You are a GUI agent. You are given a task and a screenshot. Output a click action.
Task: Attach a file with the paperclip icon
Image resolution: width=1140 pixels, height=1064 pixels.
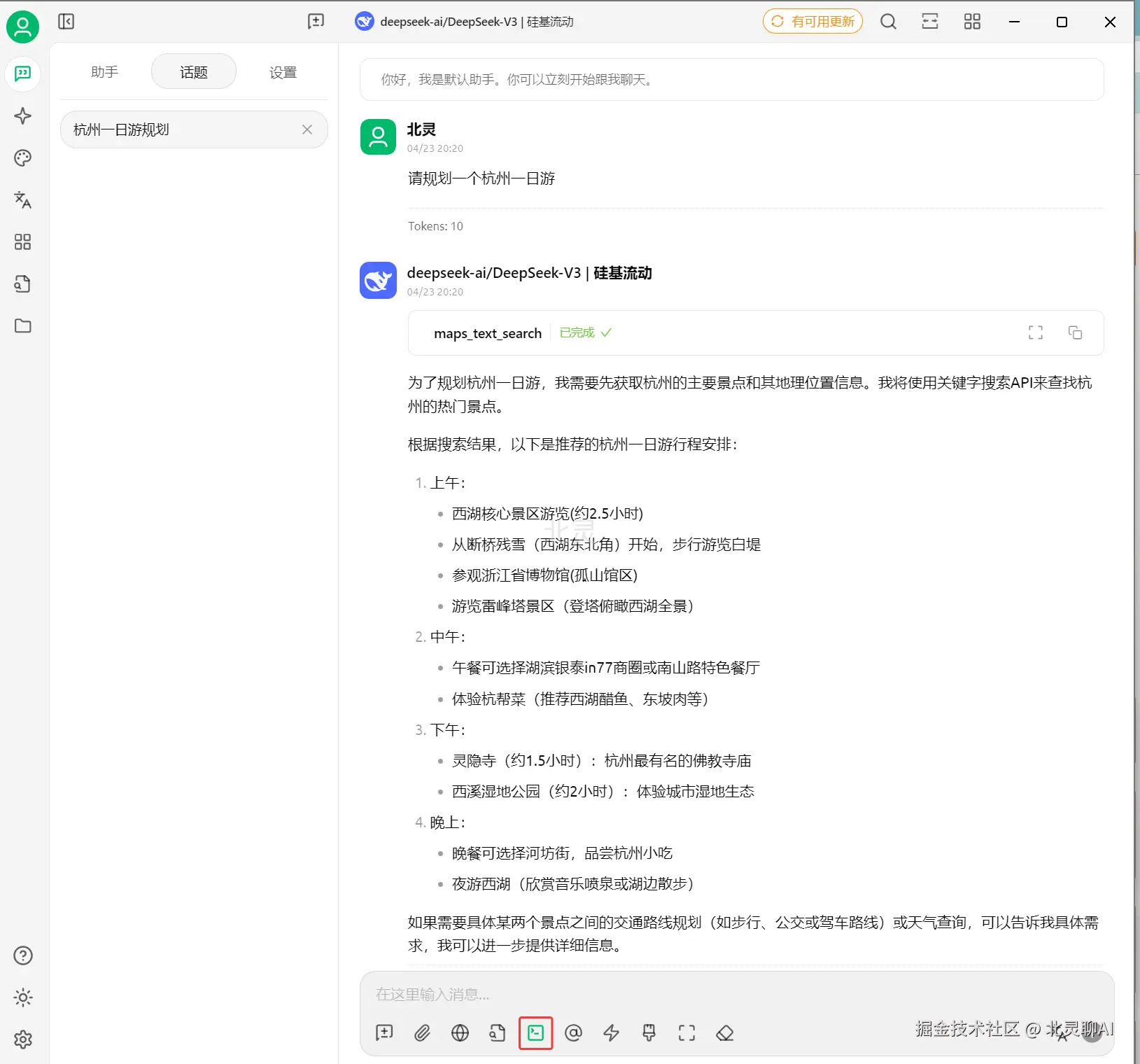(x=422, y=1032)
